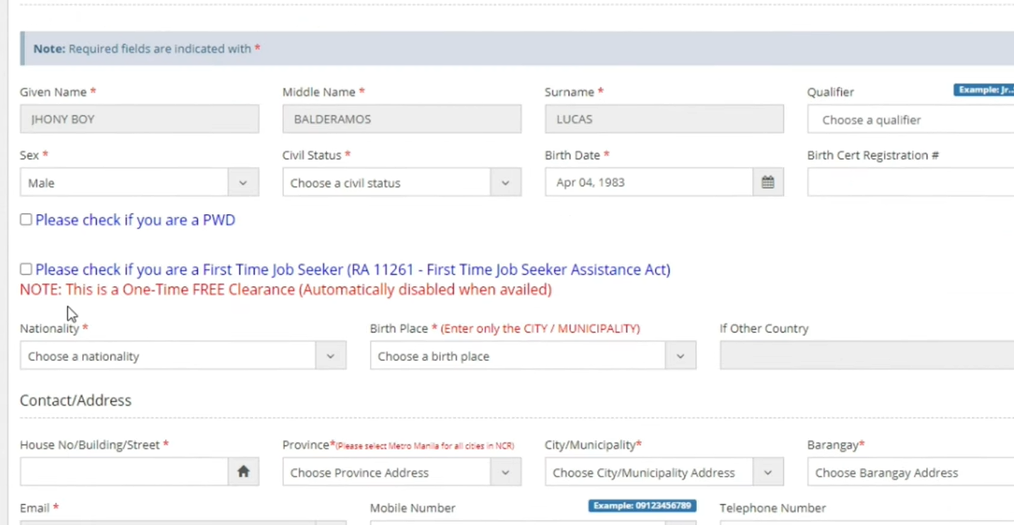Viewport: 1014px width, 525px height.
Task: Click the One-Time FREE Clearance note
Action: (x=286, y=289)
